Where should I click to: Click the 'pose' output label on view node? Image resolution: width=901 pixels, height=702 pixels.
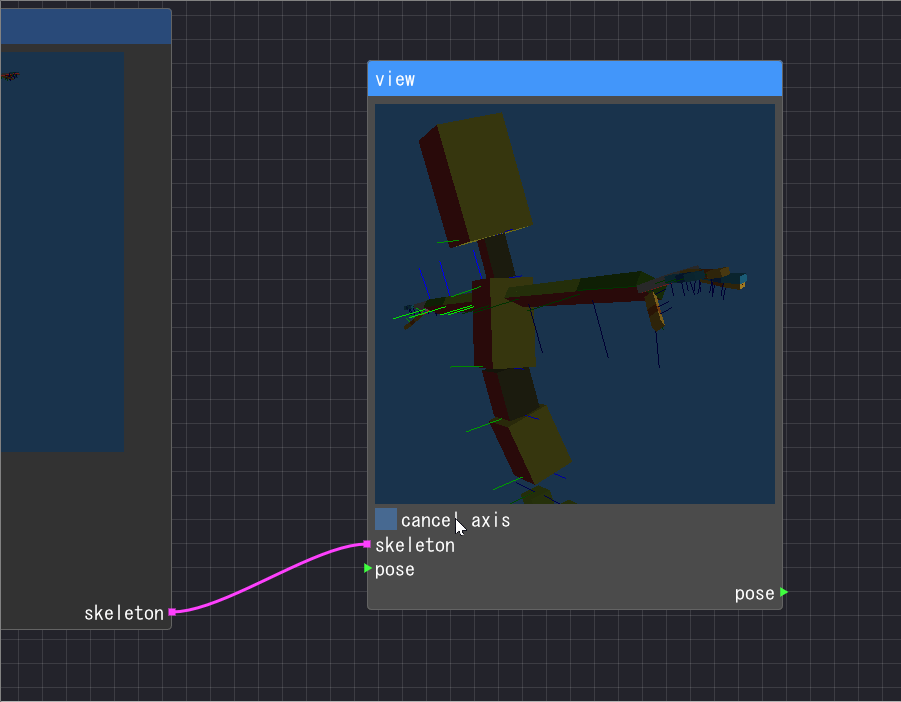(754, 593)
